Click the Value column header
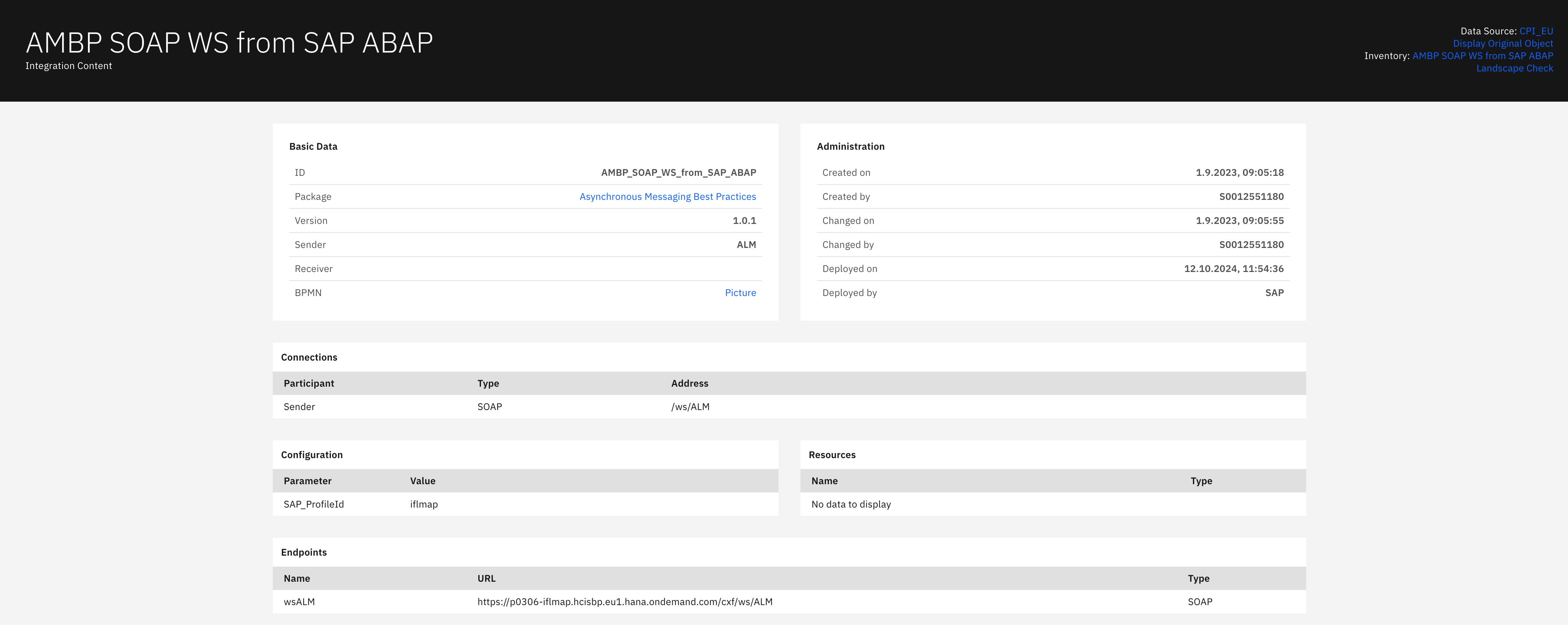The image size is (1568, 625). (x=423, y=481)
